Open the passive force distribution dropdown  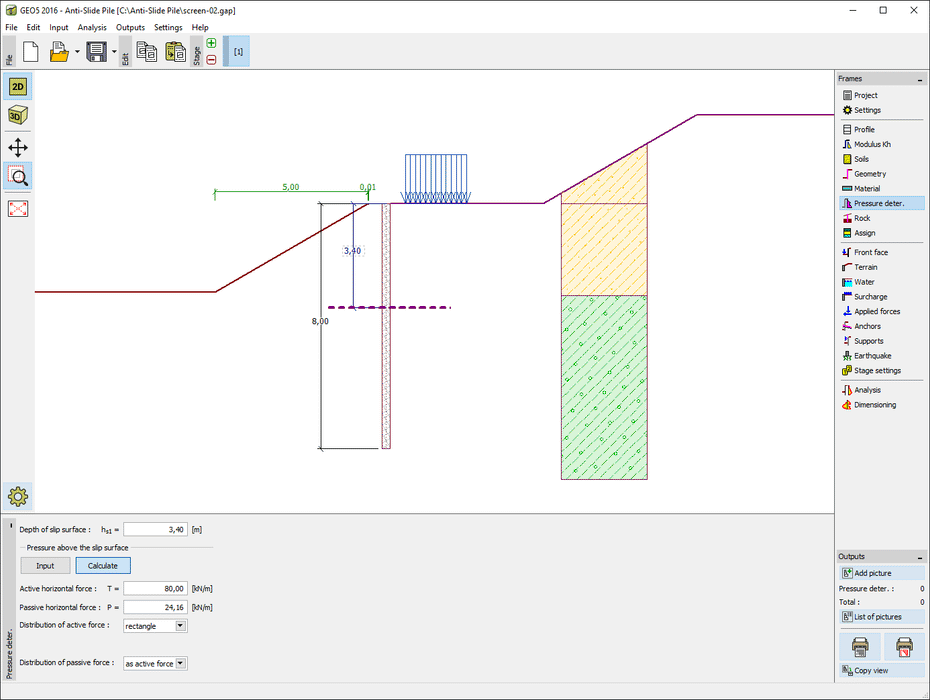coord(180,663)
